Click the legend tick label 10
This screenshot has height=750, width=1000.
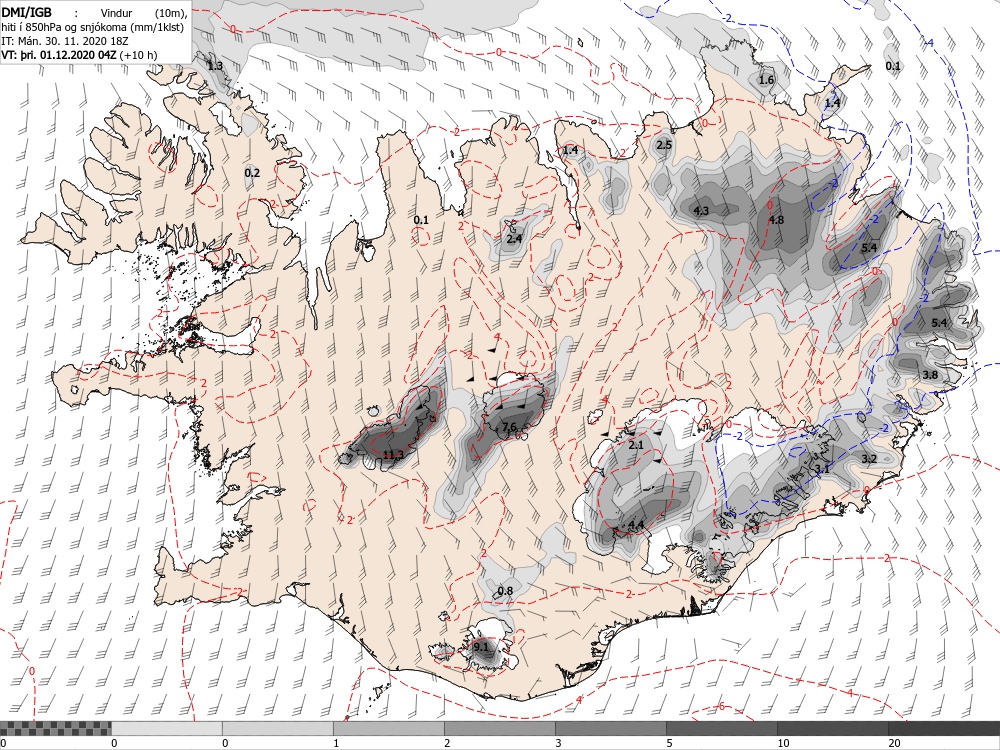pyautogui.click(x=783, y=743)
